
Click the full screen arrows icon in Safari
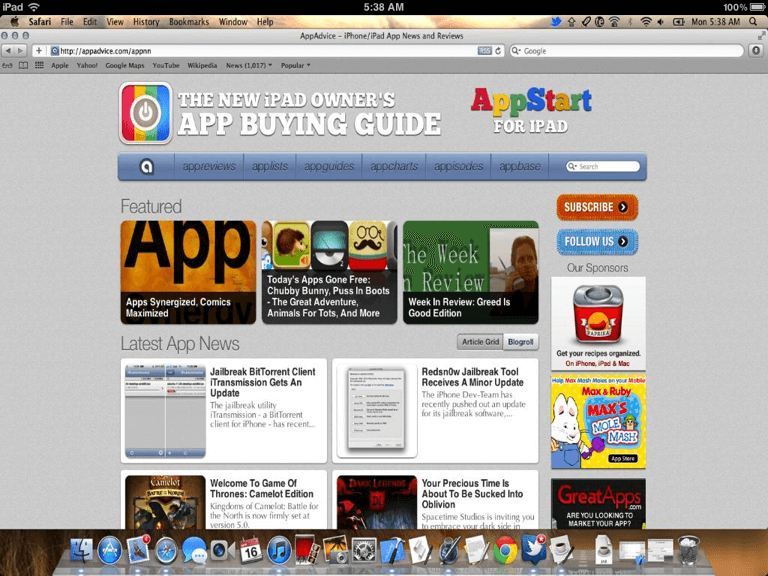(x=761, y=36)
